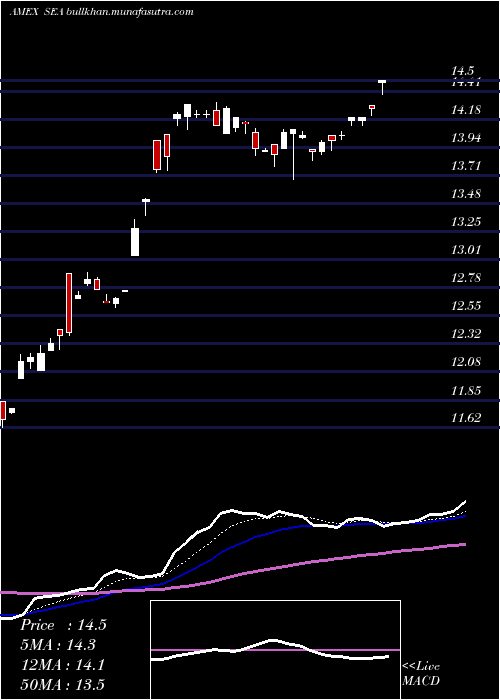The width and height of the screenshot is (500, 700).
Task: Click the AMEX SEA chart title
Action: coord(37,12)
